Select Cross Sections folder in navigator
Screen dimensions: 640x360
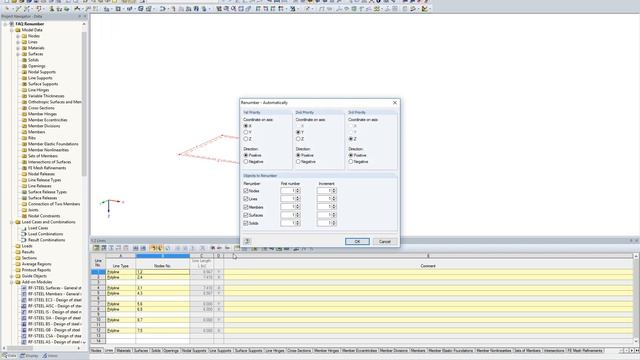pos(41,108)
